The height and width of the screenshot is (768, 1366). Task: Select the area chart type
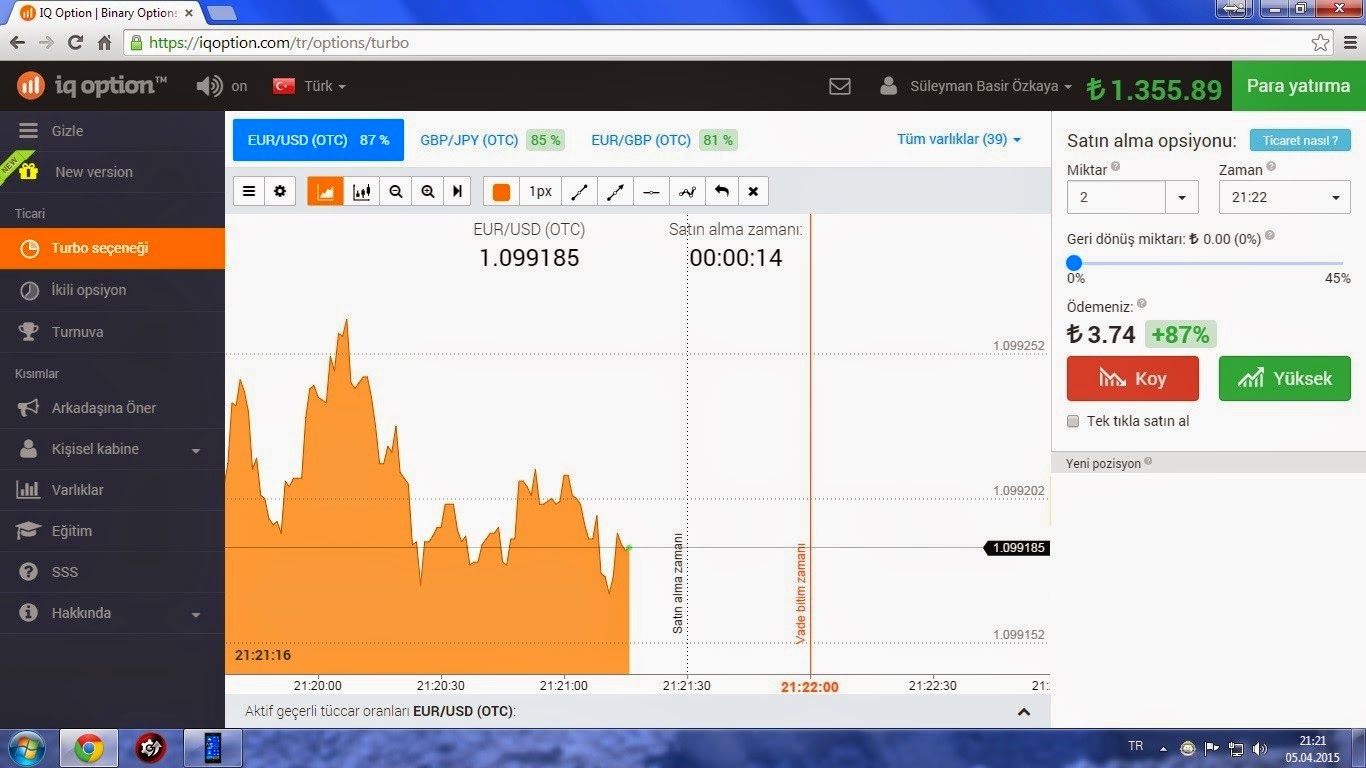(x=325, y=191)
